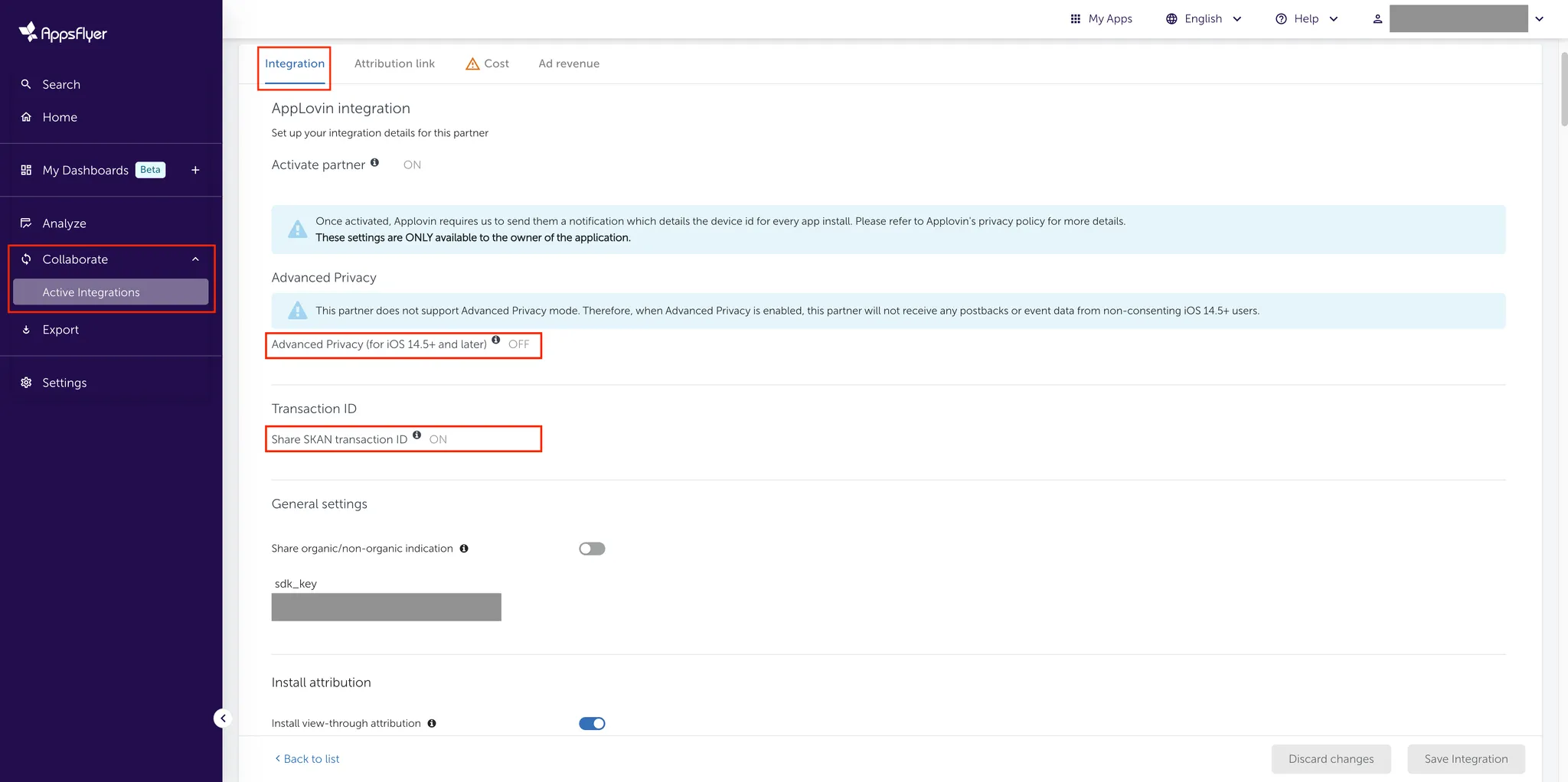Open the English language dropdown

click(x=1204, y=18)
